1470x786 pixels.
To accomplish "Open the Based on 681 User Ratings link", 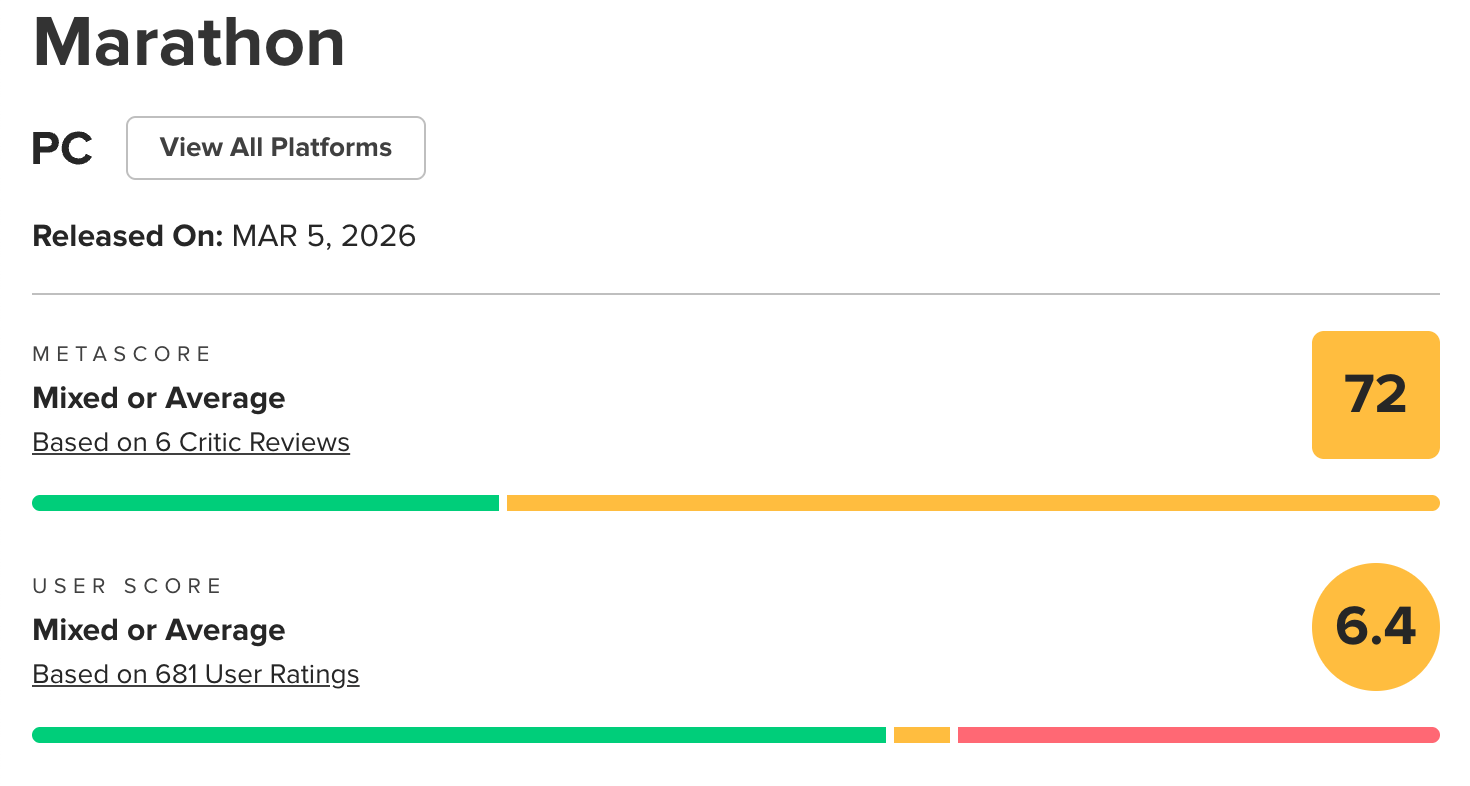I will coord(196,674).
